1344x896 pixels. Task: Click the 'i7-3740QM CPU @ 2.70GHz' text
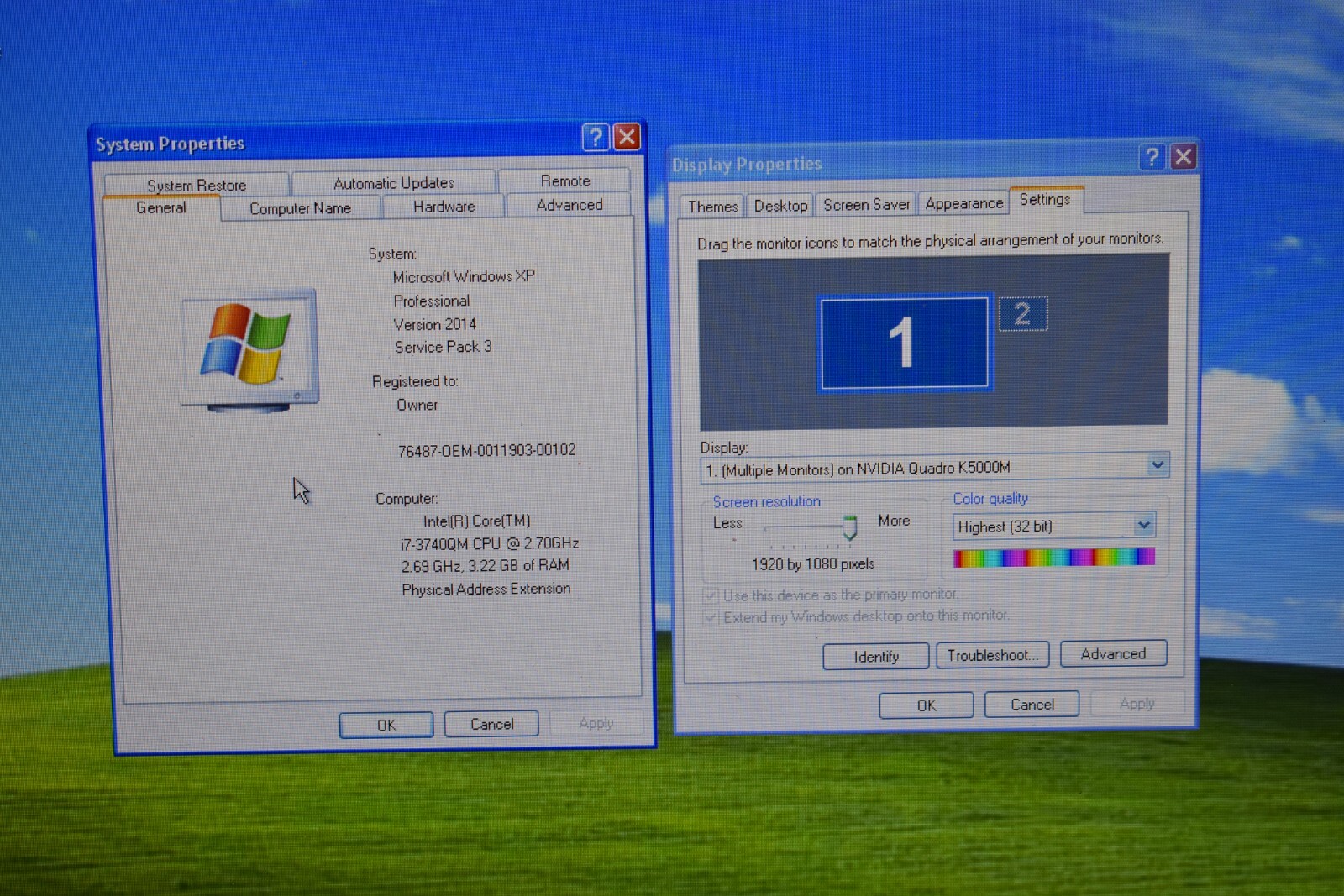pos(490,543)
